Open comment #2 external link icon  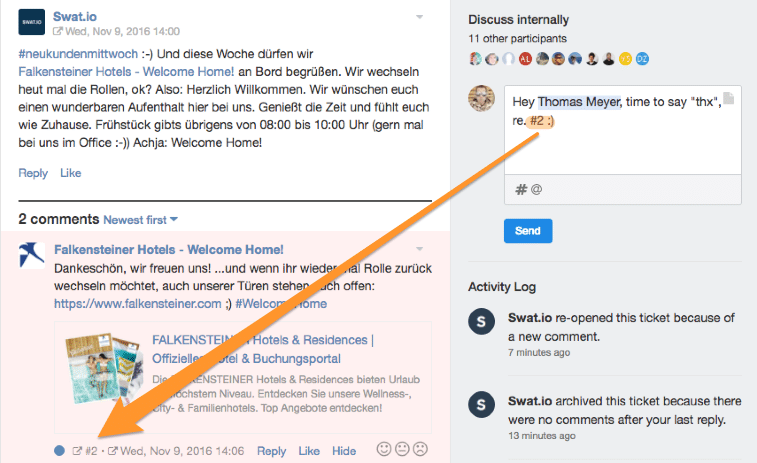tap(77, 451)
